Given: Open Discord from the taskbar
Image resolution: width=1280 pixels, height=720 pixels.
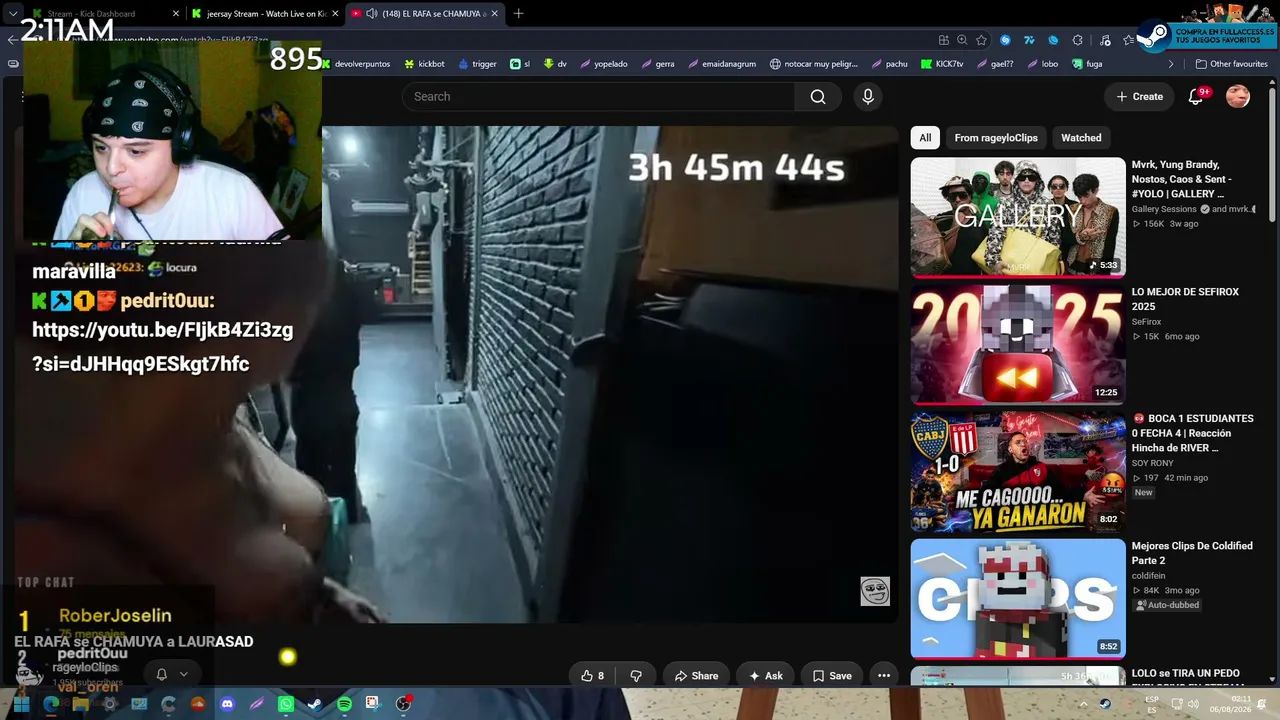Looking at the screenshot, I should 227,704.
